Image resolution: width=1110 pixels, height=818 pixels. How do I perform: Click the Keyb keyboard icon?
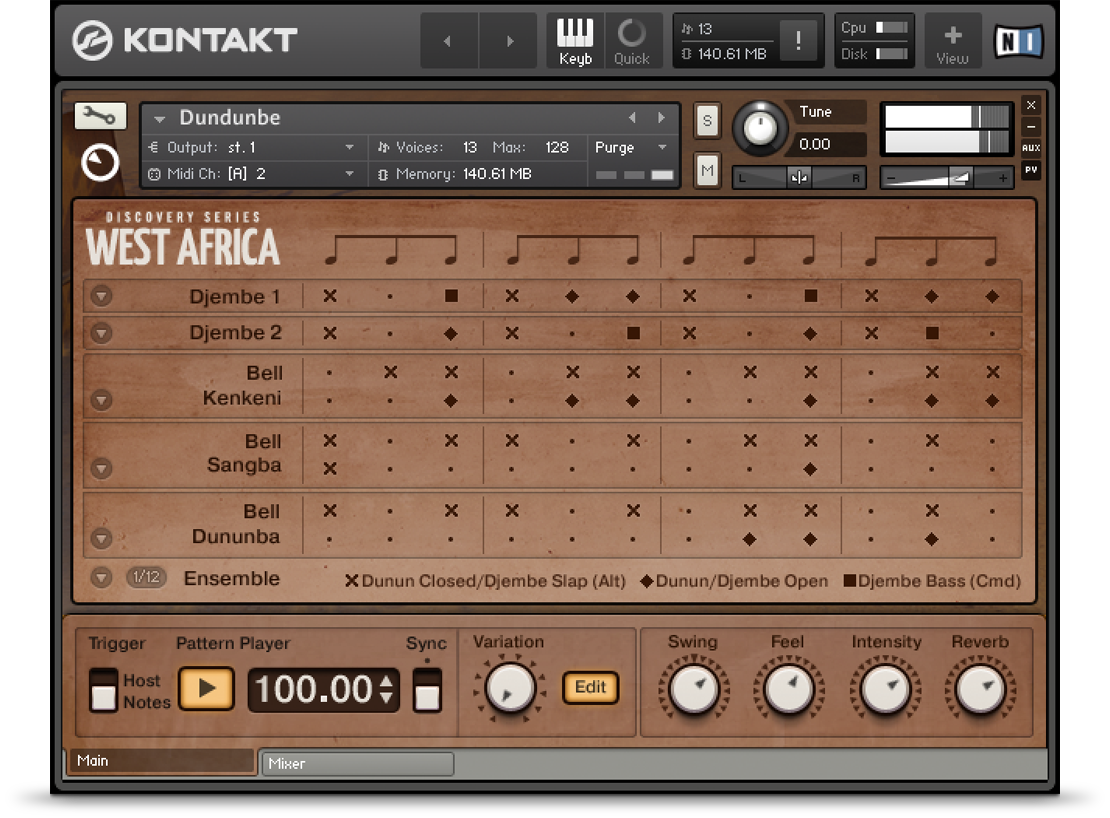(575, 41)
